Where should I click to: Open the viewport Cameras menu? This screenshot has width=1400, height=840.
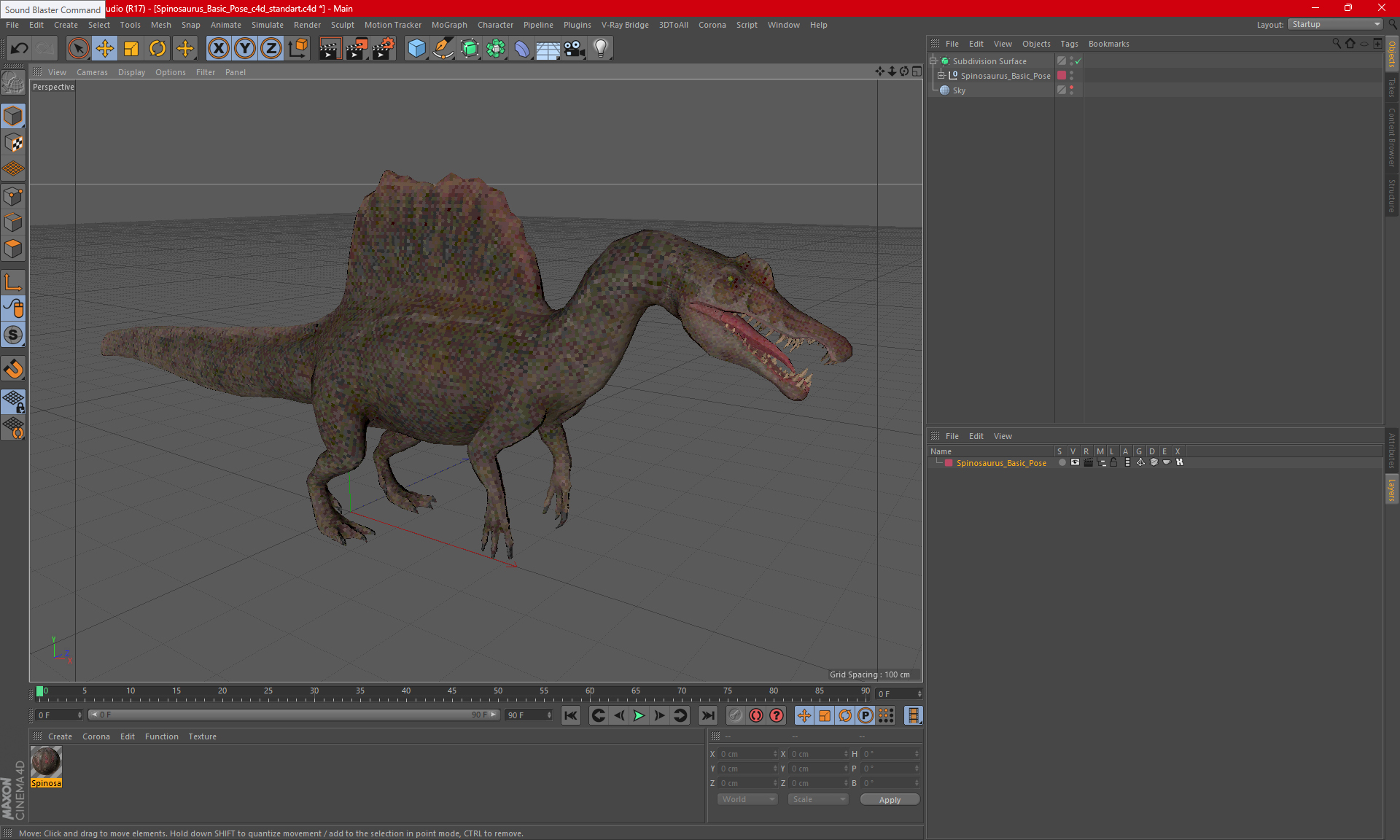[x=92, y=72]
